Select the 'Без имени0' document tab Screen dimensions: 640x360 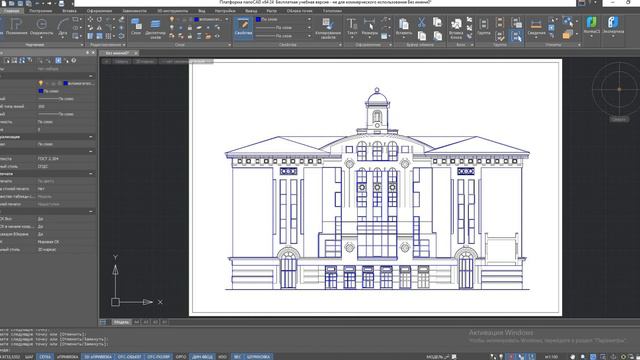(x=117, y=53)
